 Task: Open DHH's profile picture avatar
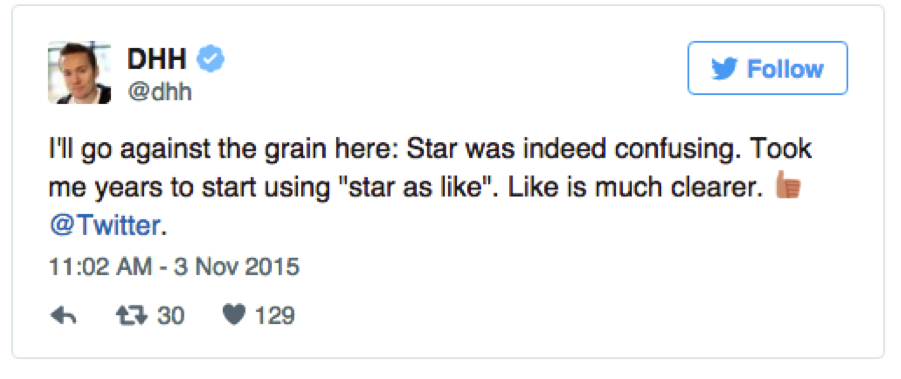tap(79, 72)
